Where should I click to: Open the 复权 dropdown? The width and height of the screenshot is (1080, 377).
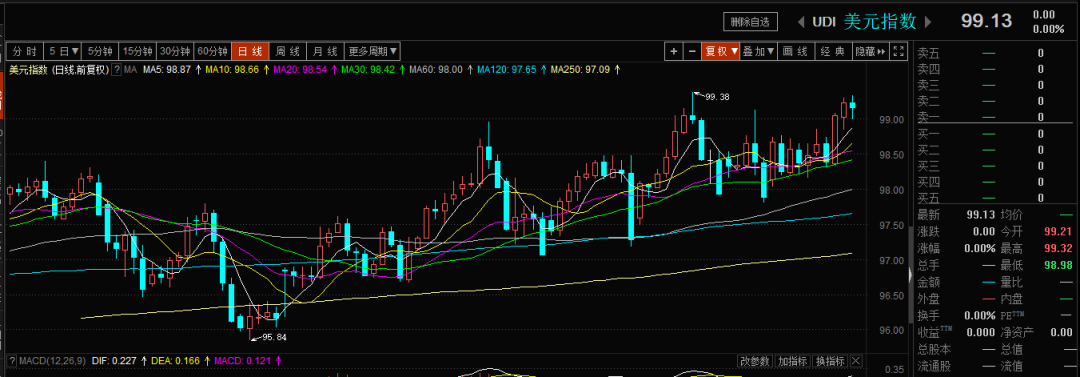720,51
